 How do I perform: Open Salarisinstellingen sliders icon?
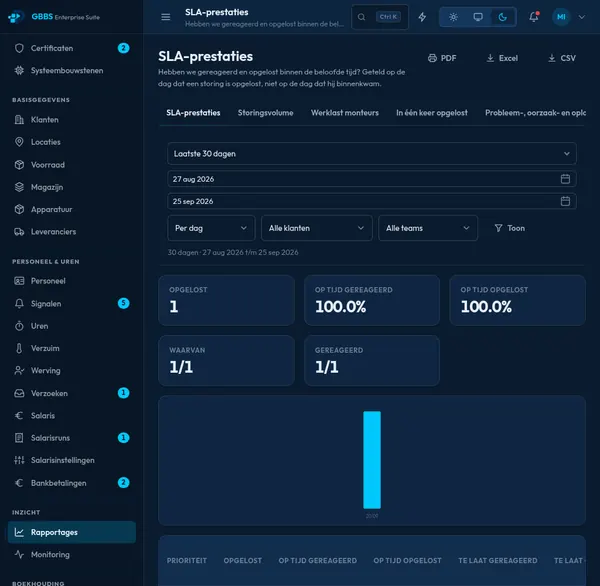pos(19,460)
